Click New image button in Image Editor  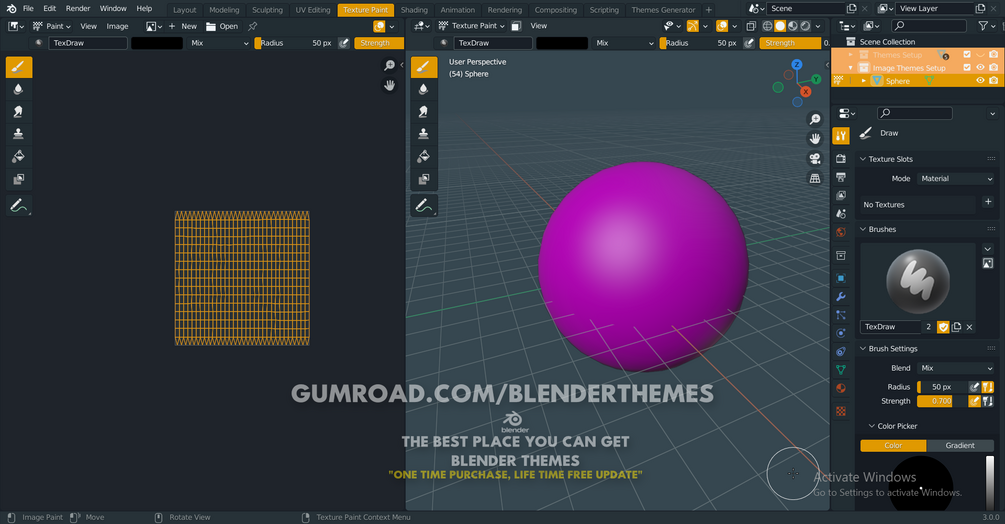click(183, 26)
